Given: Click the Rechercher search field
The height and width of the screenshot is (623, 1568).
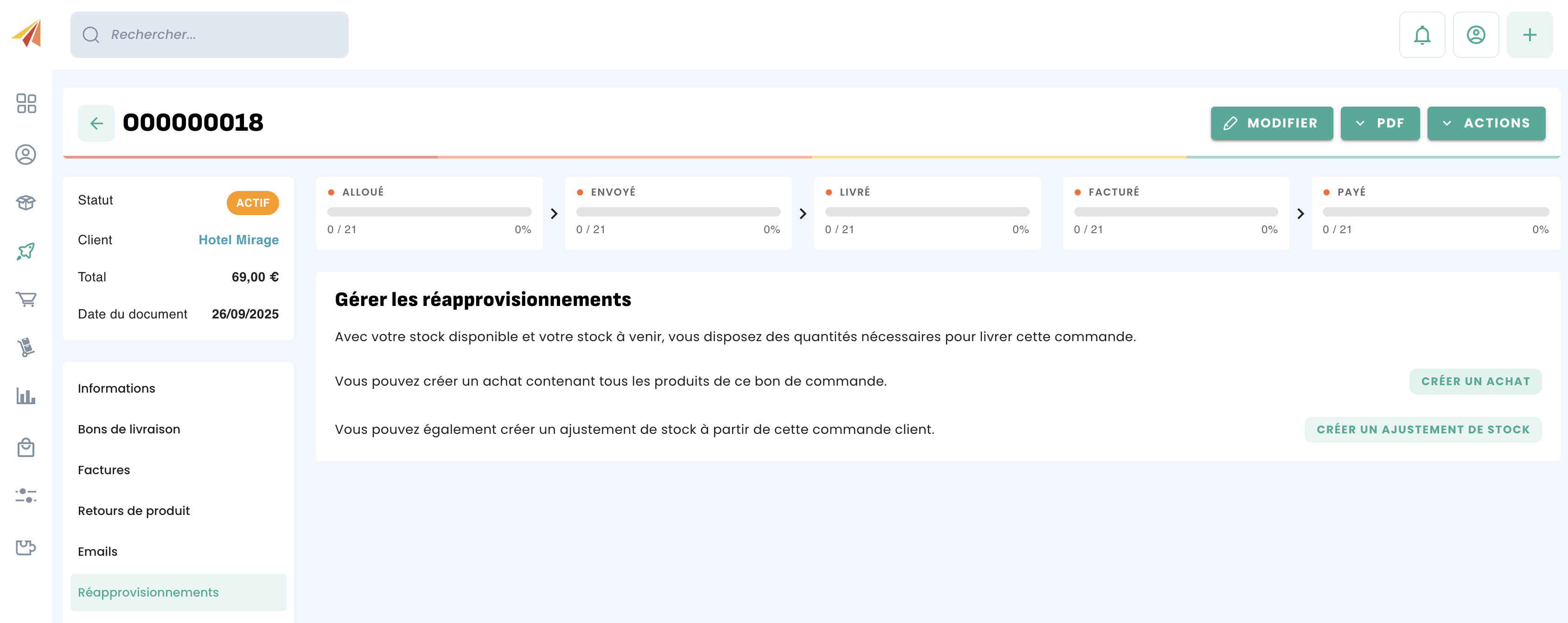Looking at the screenshot, I should [x=210, y=35].
